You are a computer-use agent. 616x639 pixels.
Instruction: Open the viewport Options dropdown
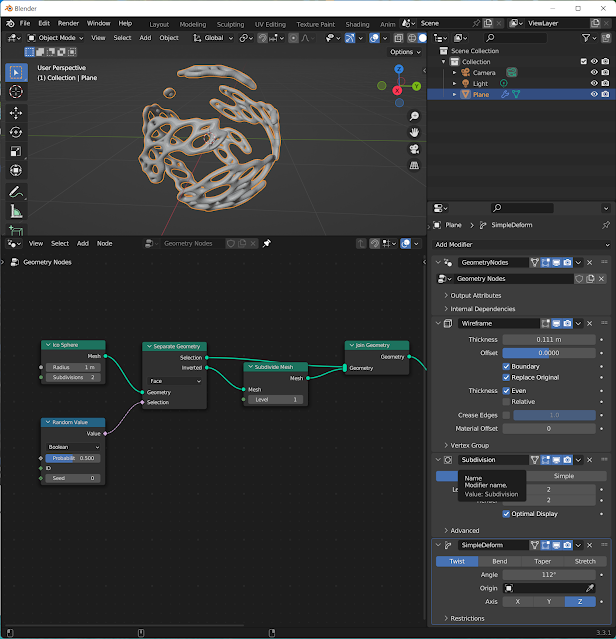click(x=405, y=52)
